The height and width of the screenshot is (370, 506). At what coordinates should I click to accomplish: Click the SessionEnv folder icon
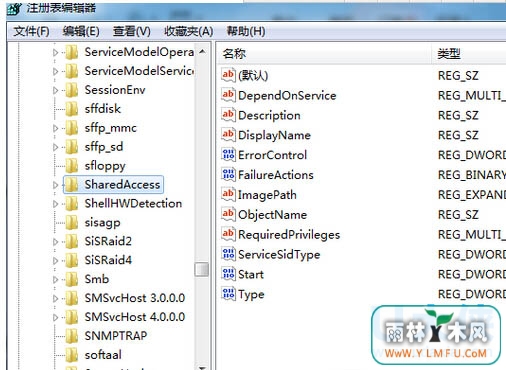(72, 90)
